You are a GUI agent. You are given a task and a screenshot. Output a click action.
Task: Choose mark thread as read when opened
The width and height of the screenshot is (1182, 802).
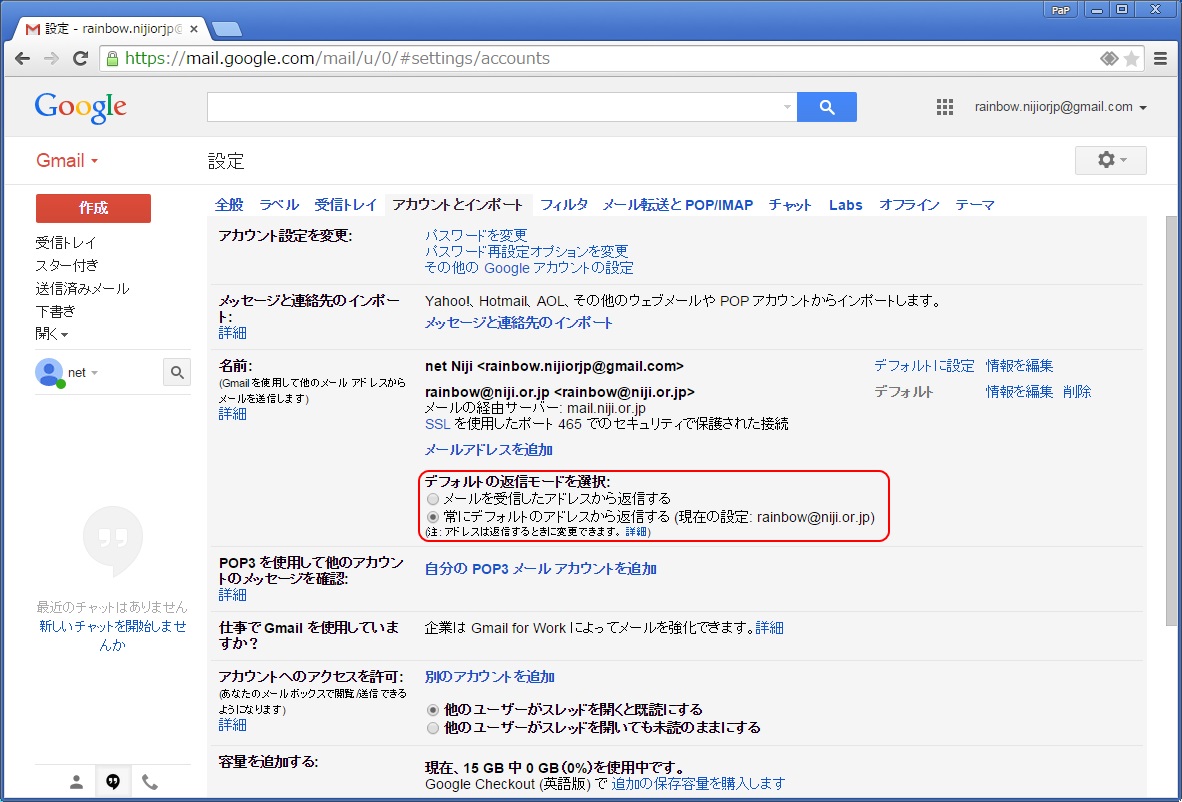433,710
